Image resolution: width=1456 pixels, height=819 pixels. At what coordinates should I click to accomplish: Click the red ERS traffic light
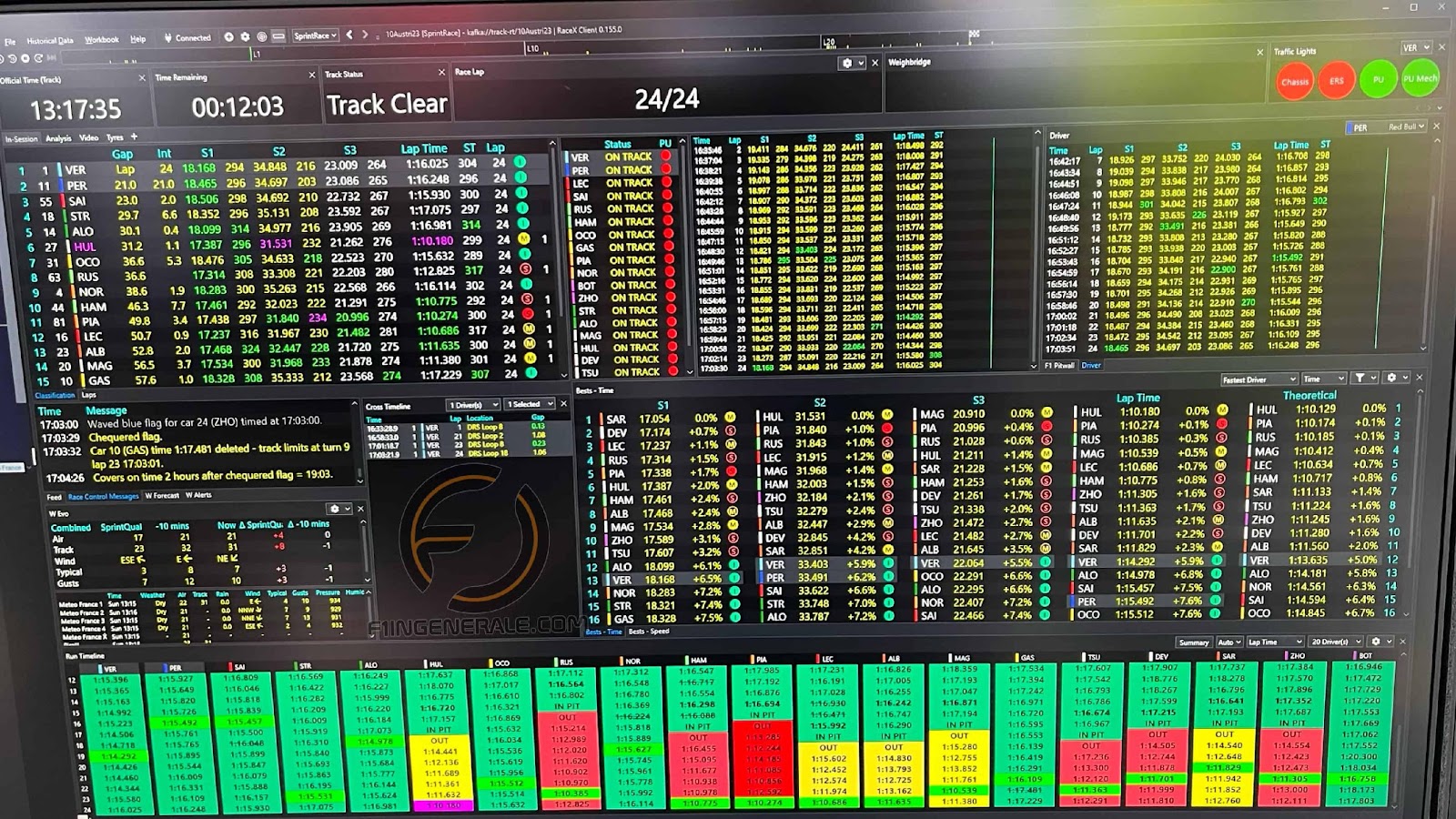click(x=1337, y=81)
